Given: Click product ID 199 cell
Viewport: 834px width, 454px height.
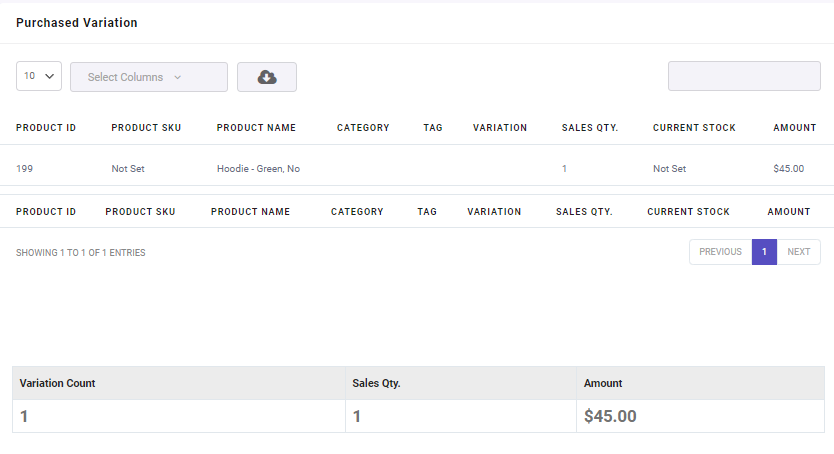Looking at the screenshot, I should [x=24, y=169].
